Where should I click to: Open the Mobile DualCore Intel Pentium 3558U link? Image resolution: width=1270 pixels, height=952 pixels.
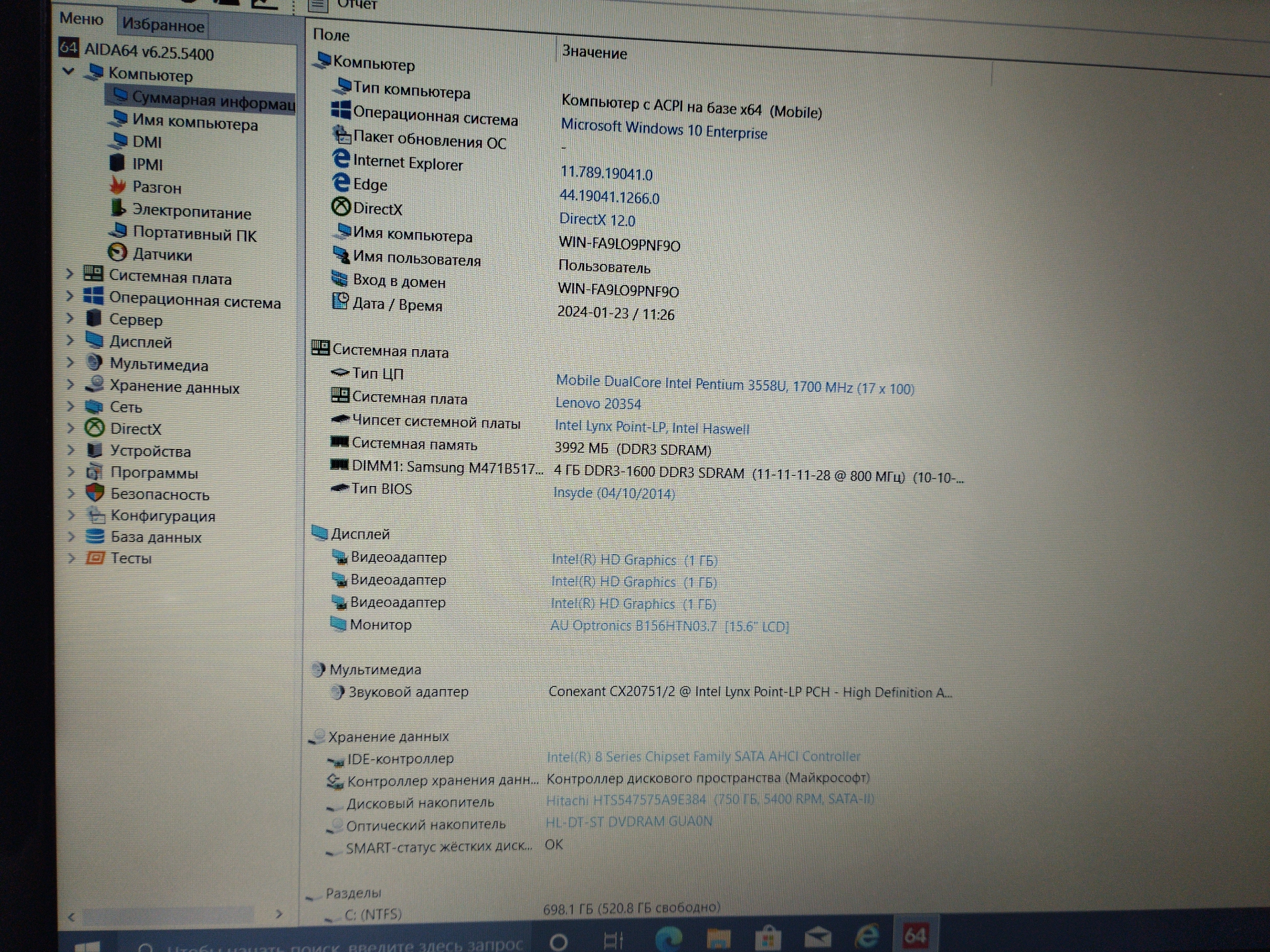(735, 385)
